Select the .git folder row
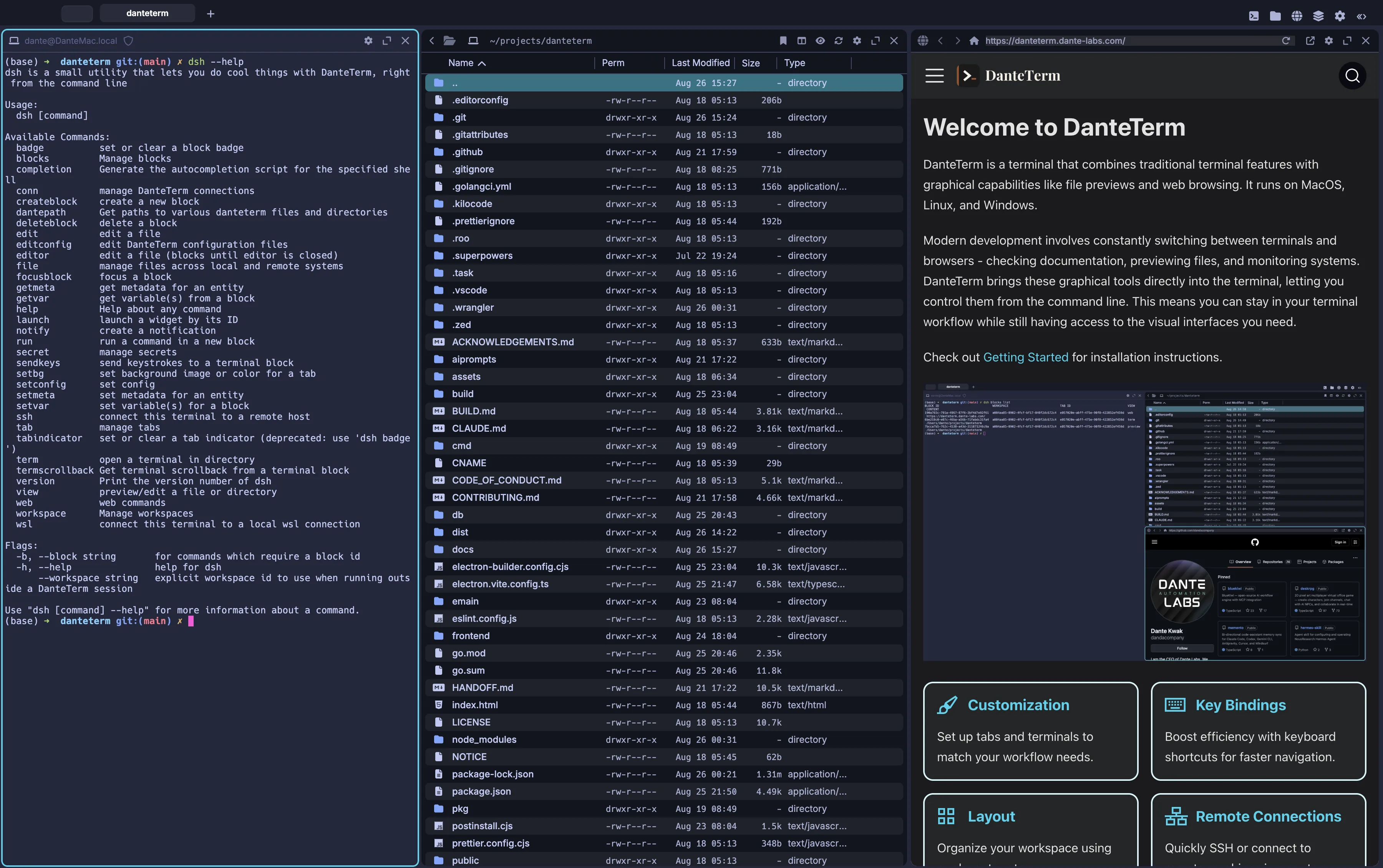The width and height of the screenshot is (1383, 868). tap(664, 117)
